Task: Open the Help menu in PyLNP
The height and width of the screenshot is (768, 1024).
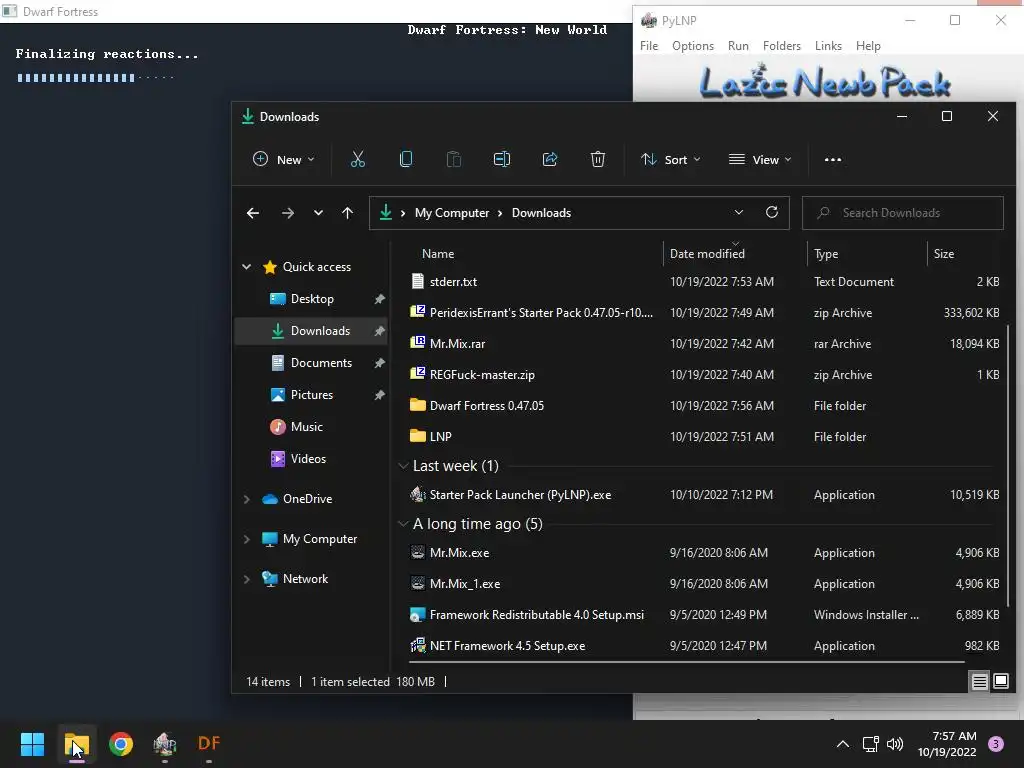Action: (868, 46)
